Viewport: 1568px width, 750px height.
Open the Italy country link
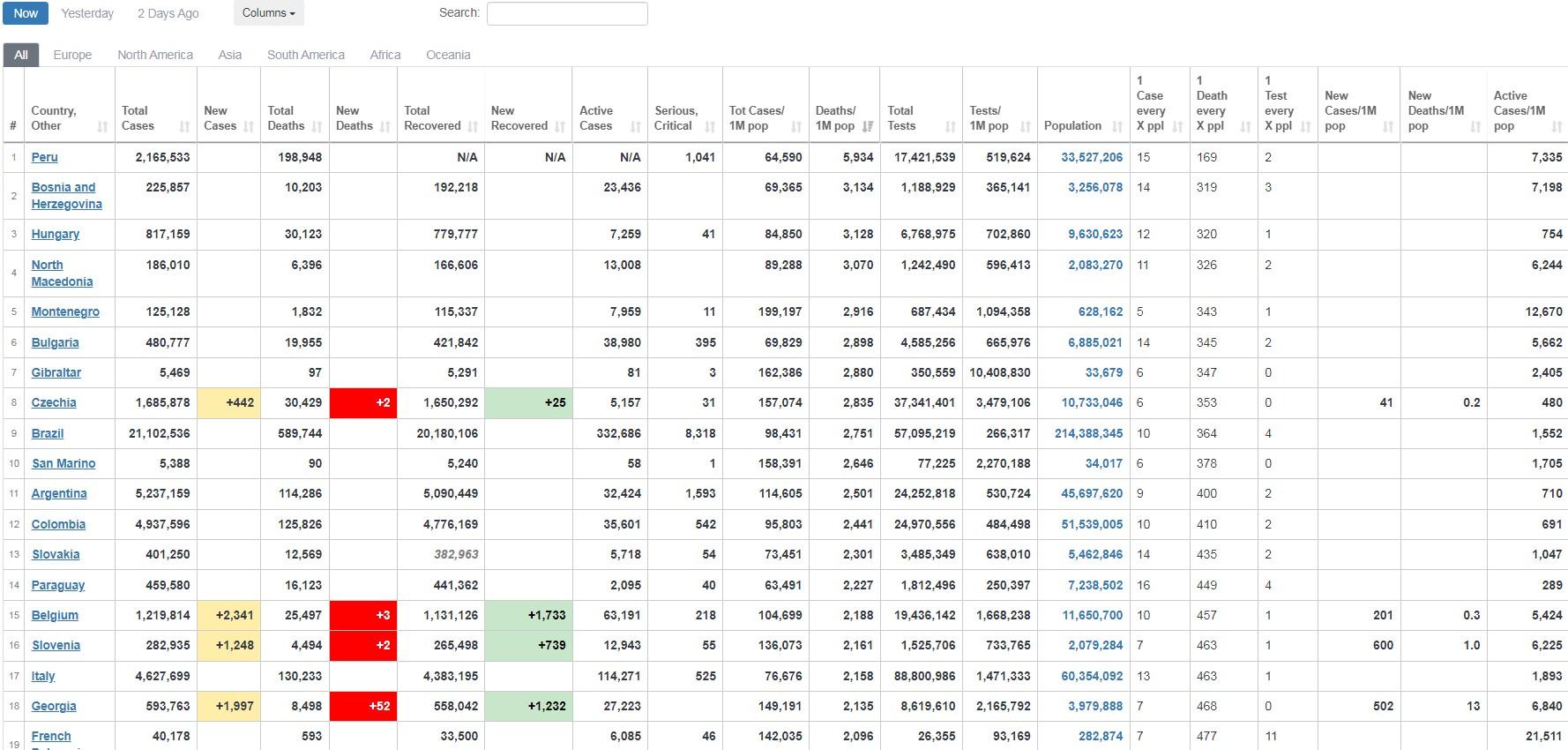(43, 676)
